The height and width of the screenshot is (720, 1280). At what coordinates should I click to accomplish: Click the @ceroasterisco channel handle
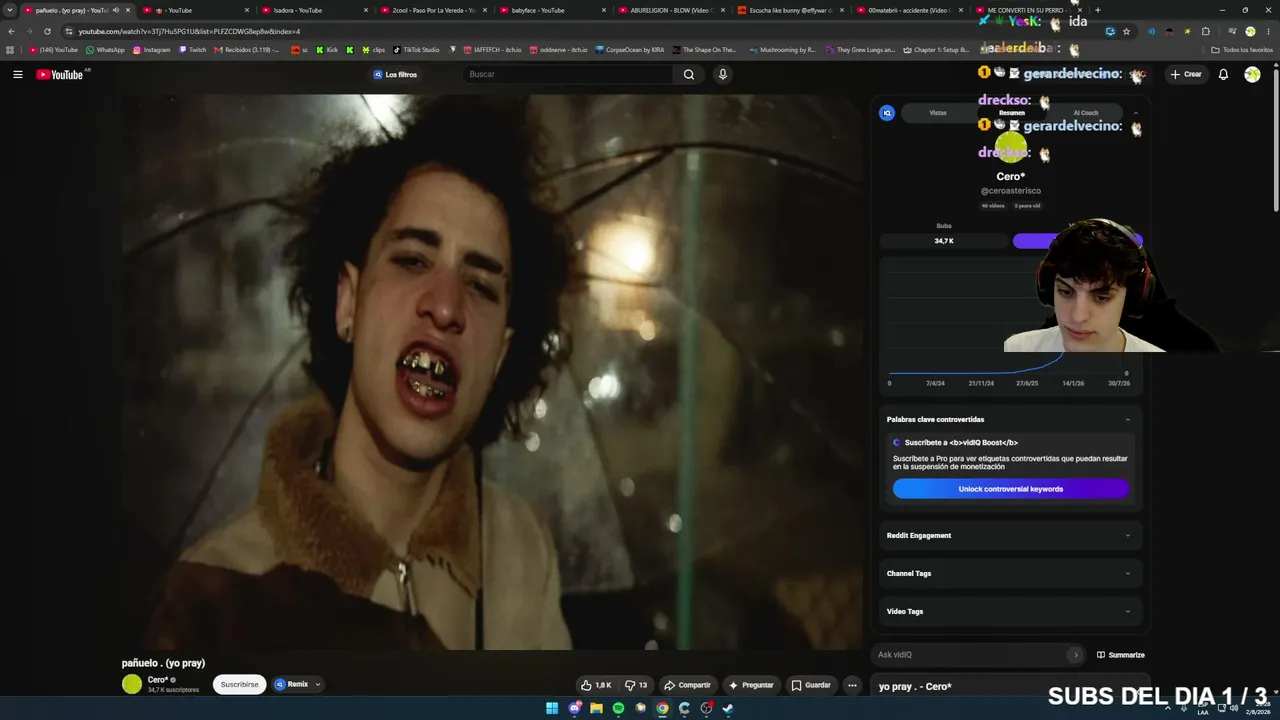pyautogui.click(x=1010, y=191)
